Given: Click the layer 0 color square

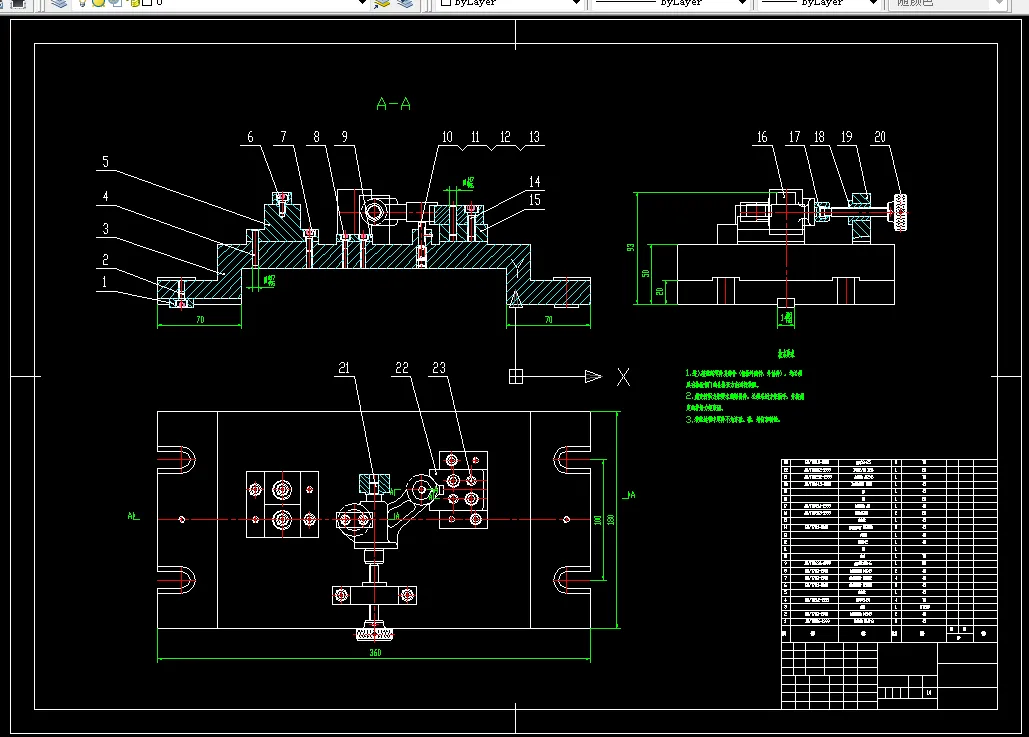Looking at the screenshot, I should click(148, 3).
